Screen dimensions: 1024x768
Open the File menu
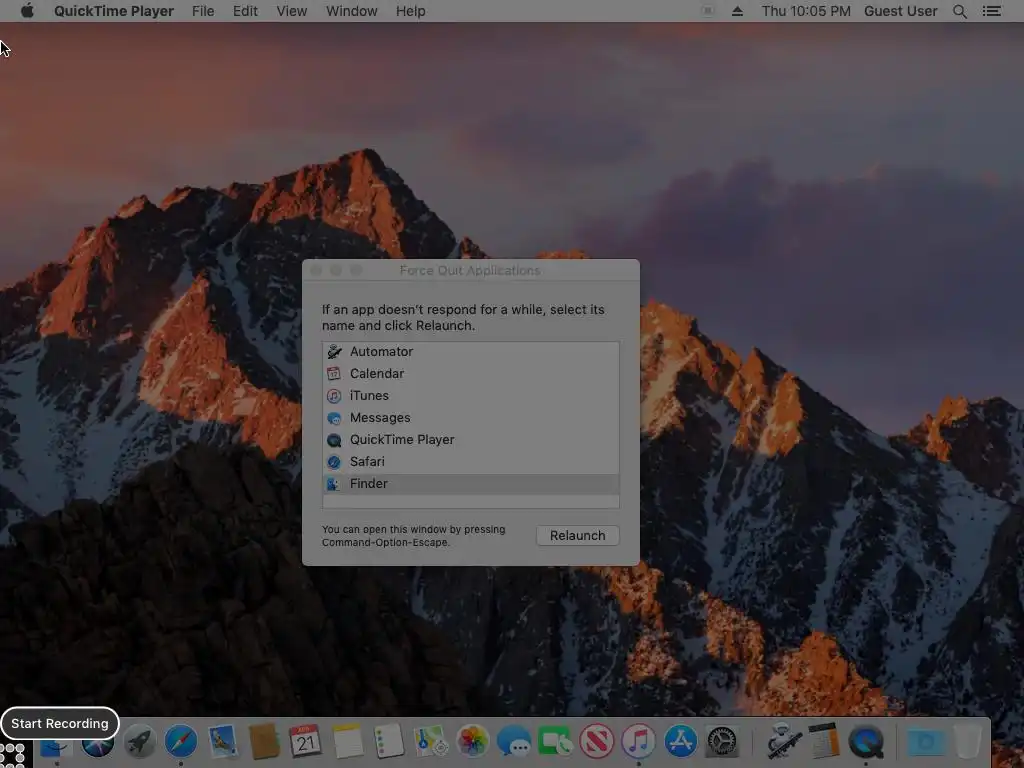pos(203,11)
